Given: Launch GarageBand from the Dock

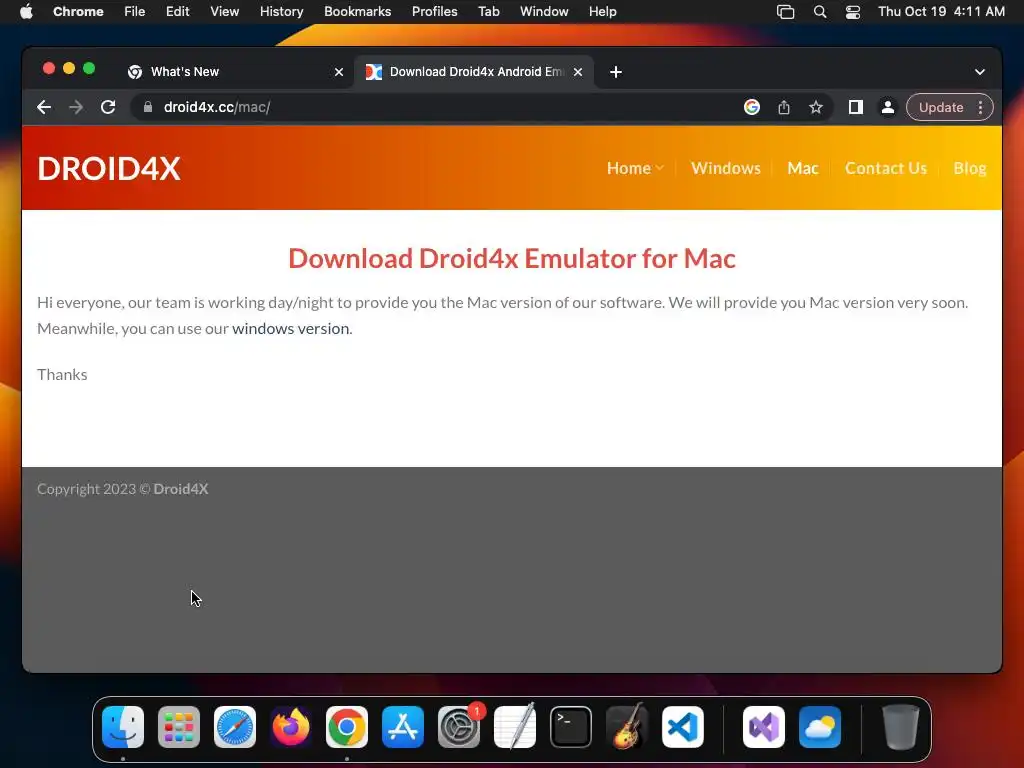Looking at the screenshot, I should (x=627, y=727).
